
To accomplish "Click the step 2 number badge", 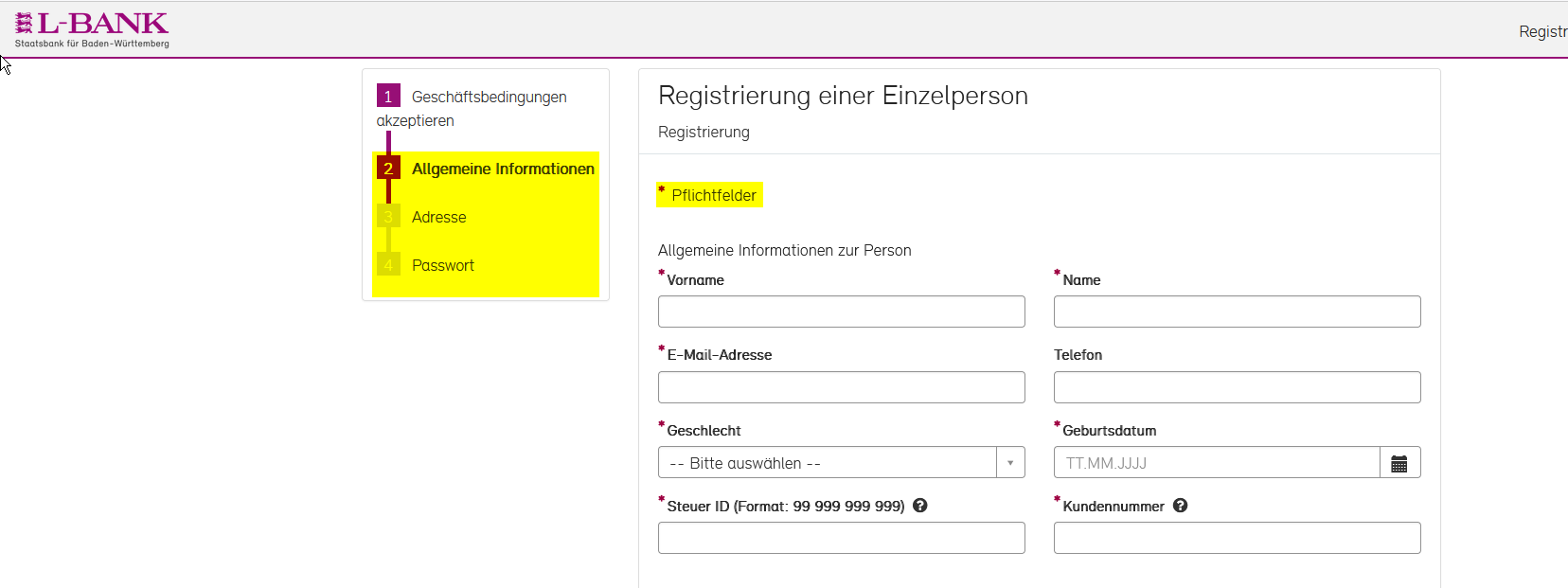I will (388, 169).
